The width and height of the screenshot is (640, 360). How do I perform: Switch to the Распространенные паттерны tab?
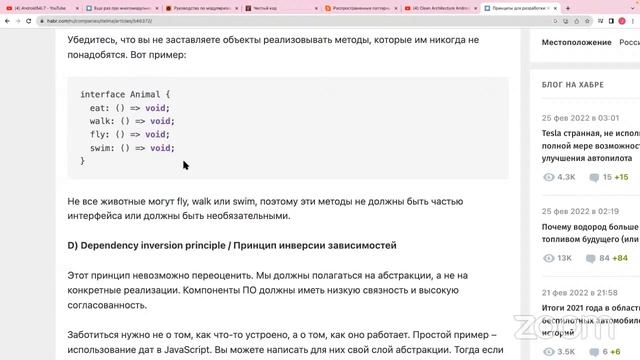pos(360,8)
